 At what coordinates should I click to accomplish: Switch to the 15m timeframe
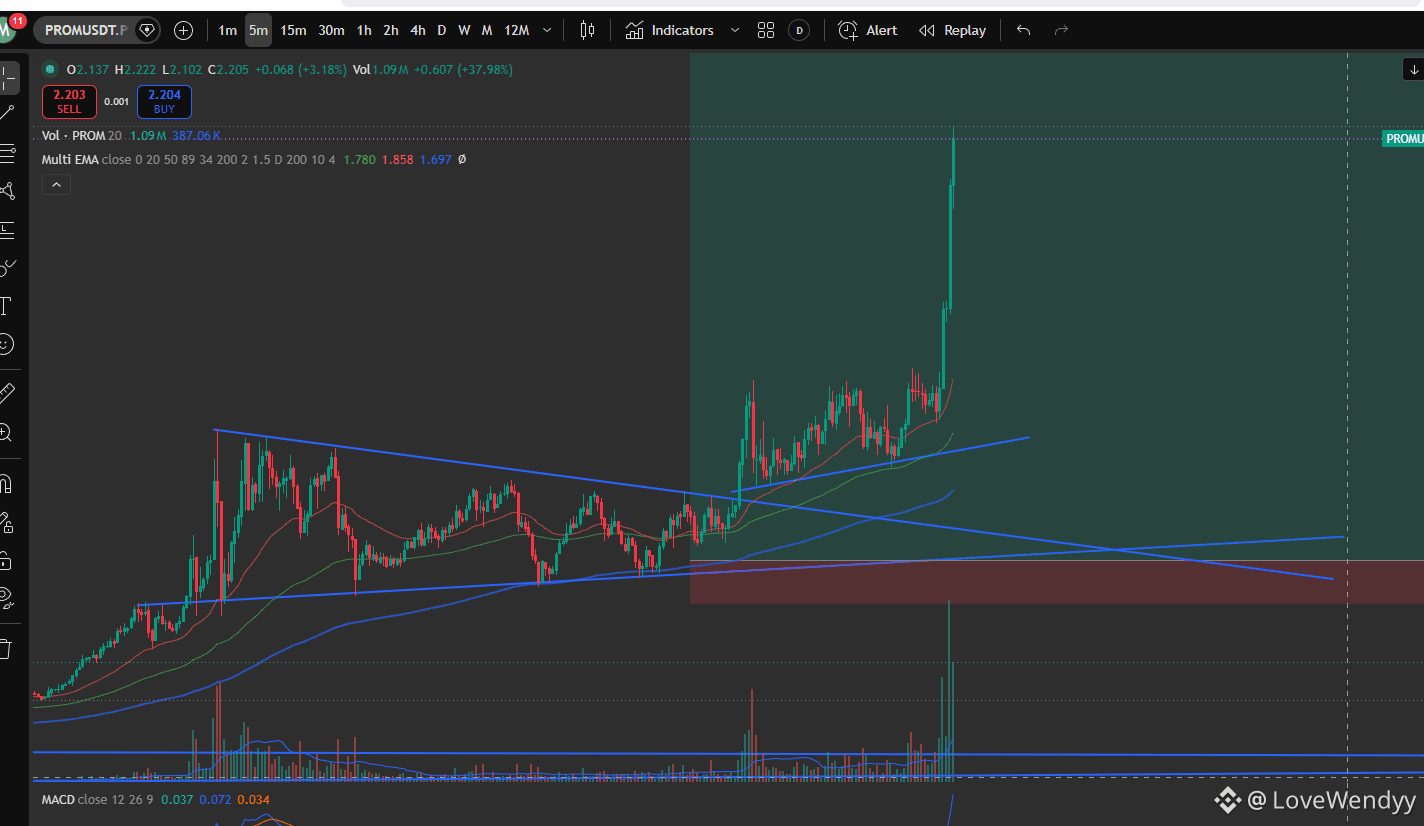(x=293, y=30)
